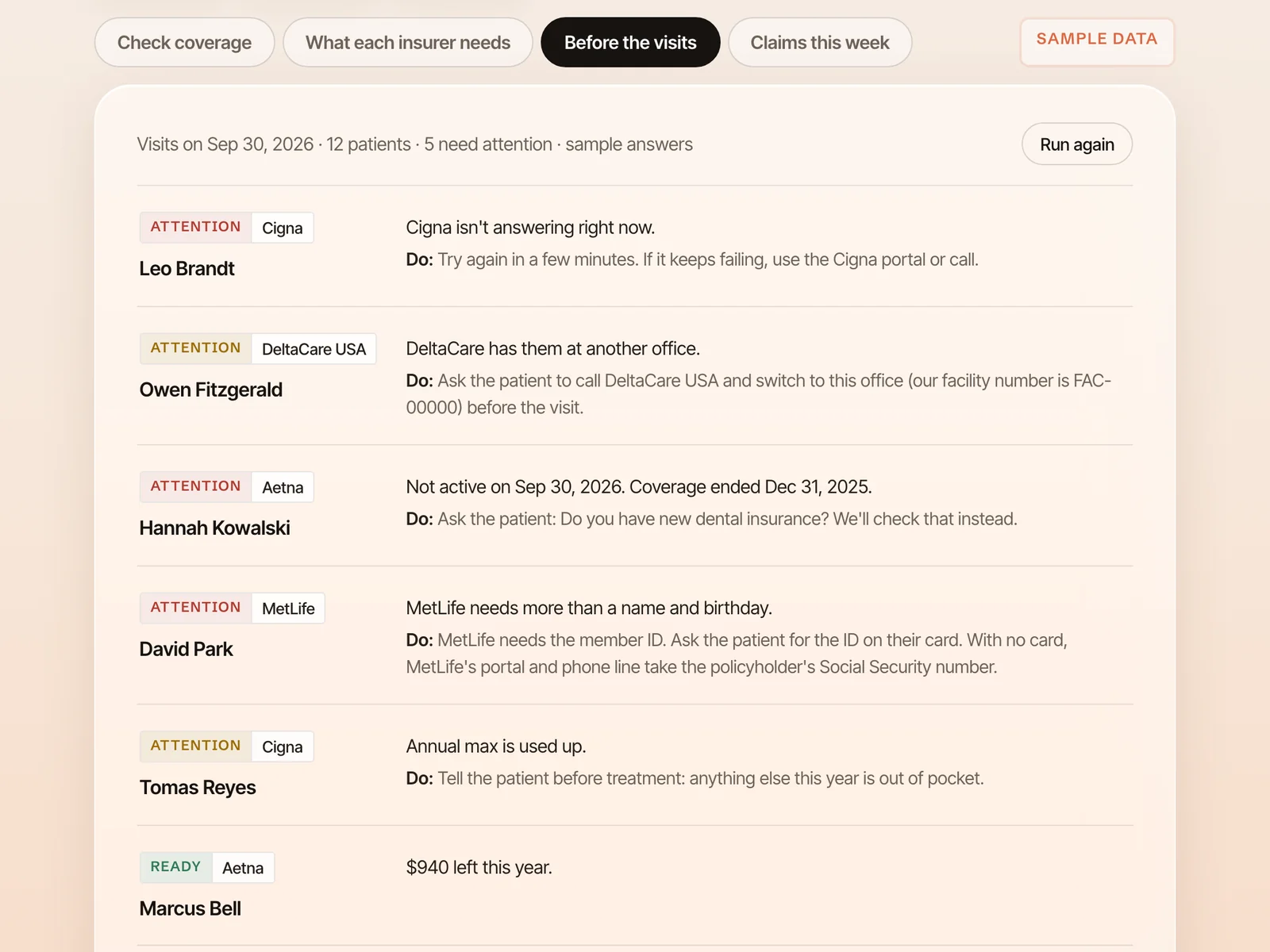Click 'Not active on Sep 30, 2026' message
The width and height of the screenshot is (1270, 952).
tap(639, 487)
